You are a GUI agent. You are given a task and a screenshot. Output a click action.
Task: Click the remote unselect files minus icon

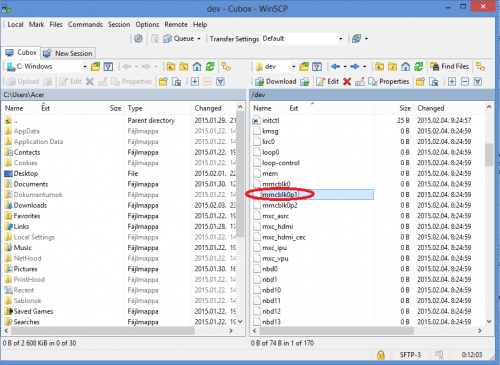[465, 82]
